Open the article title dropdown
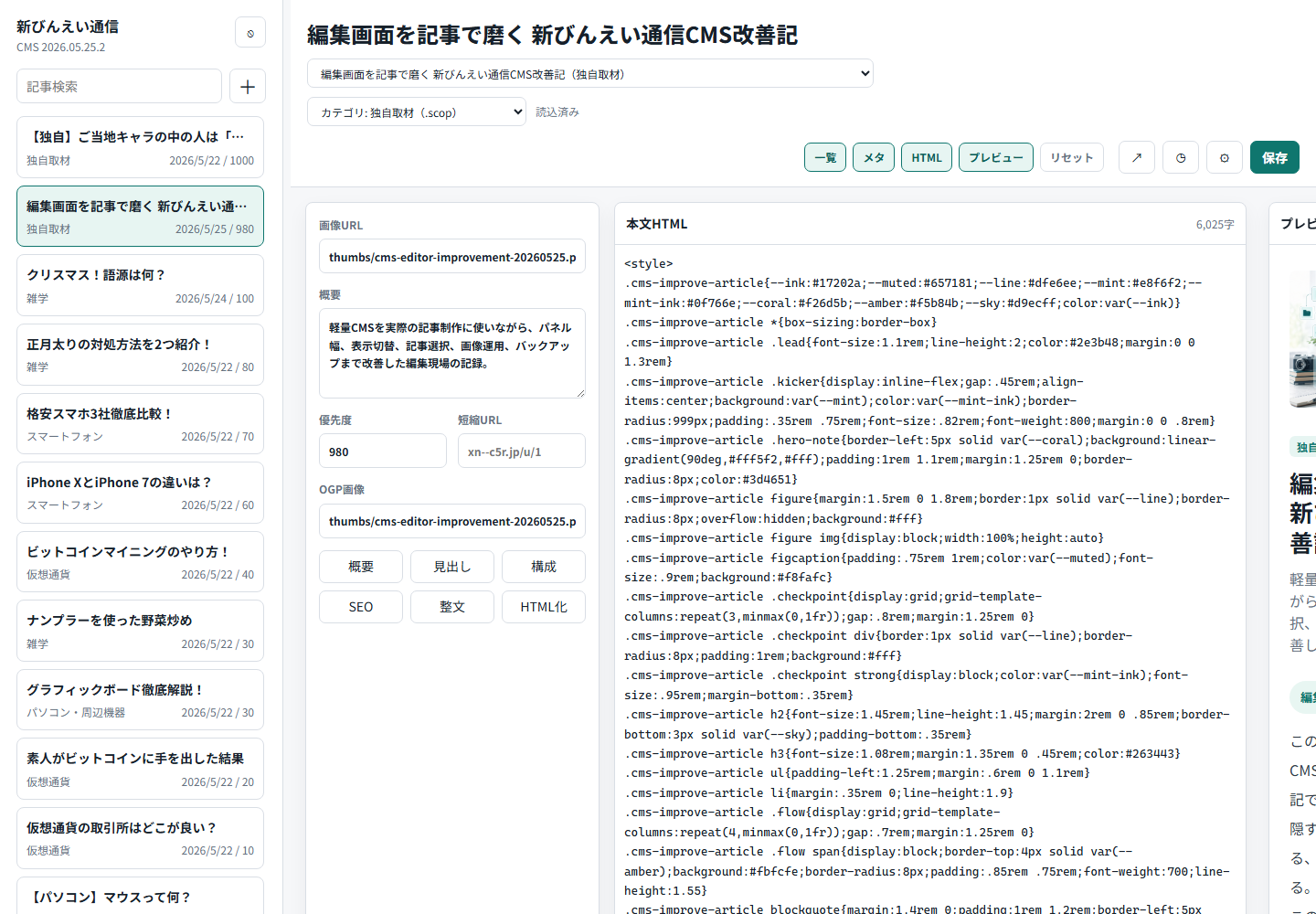Viewport: 1316px width, 914px height. click(x=590, y=74)
